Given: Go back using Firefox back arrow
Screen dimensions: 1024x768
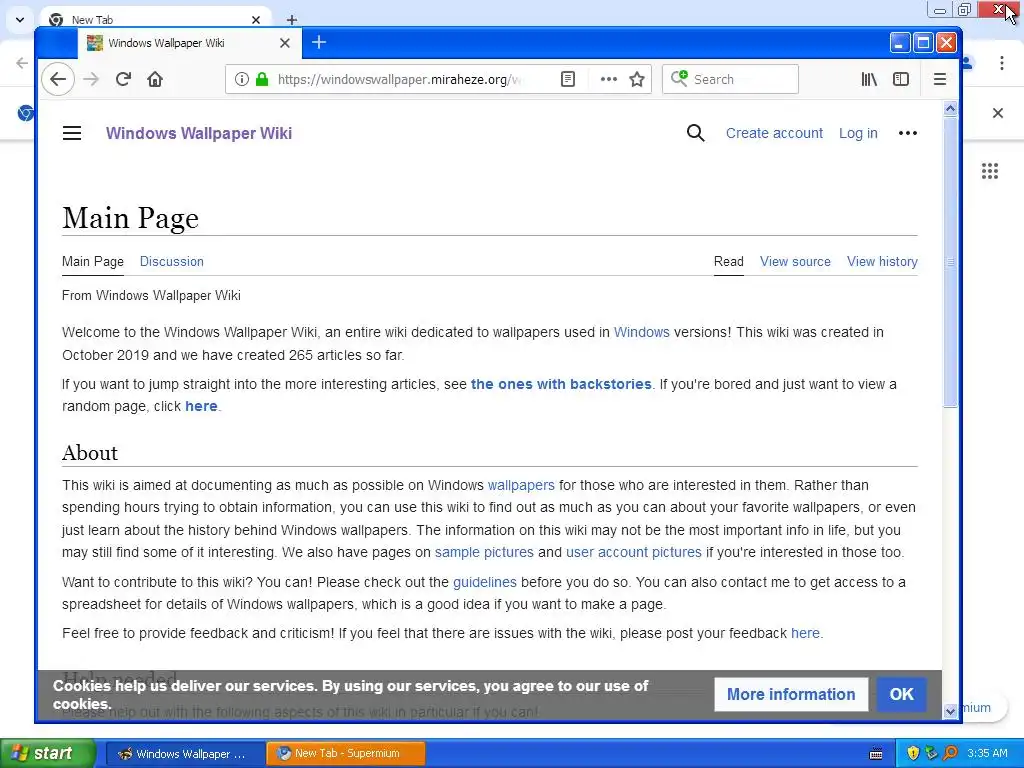Looking at the screenshot, I should (x=57, y=80).
